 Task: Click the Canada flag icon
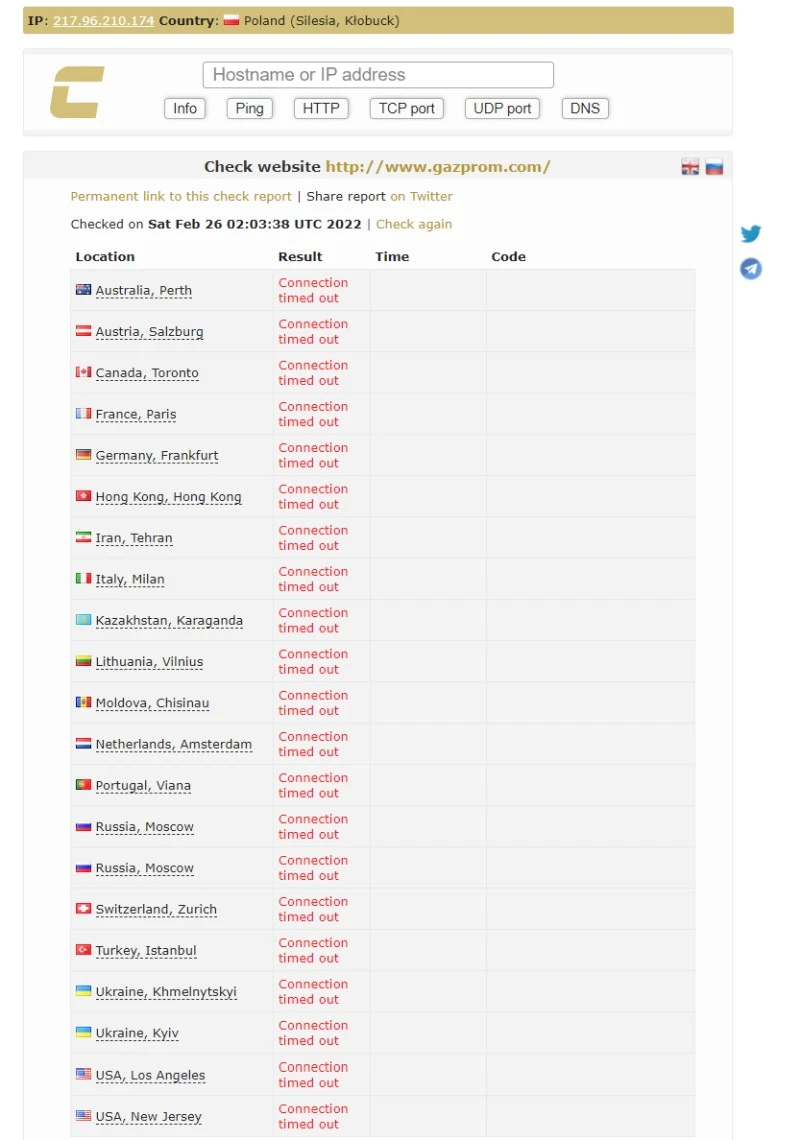[83, 373]
